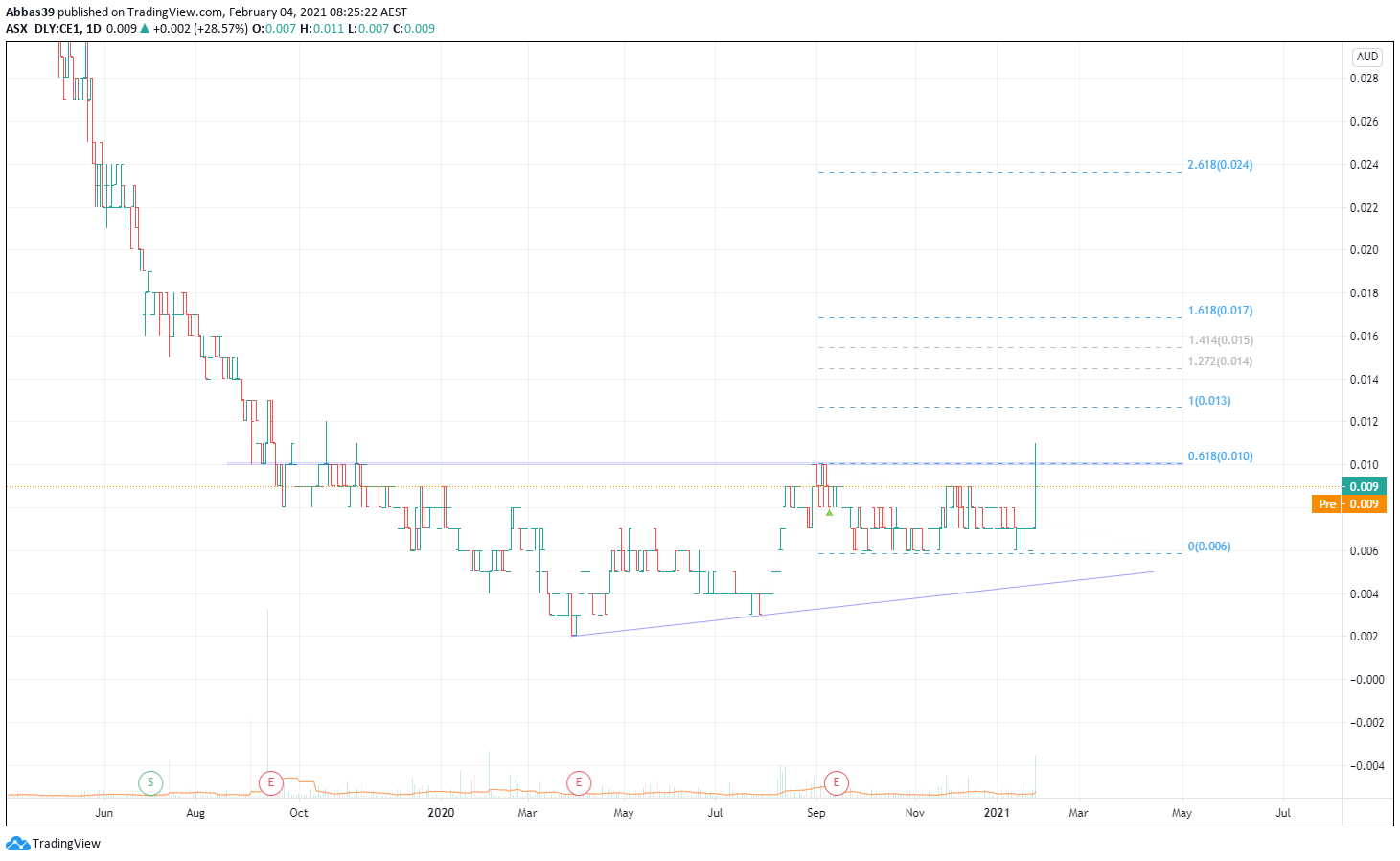This screenshot has height=861, width=1400.
Task: Click the 0.002 price axis value
Action: coord(1365,637)
